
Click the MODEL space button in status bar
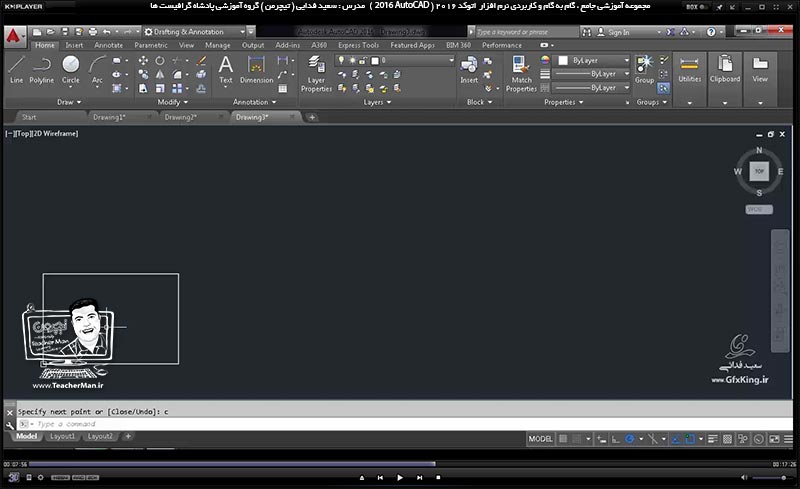click(540, 439)
